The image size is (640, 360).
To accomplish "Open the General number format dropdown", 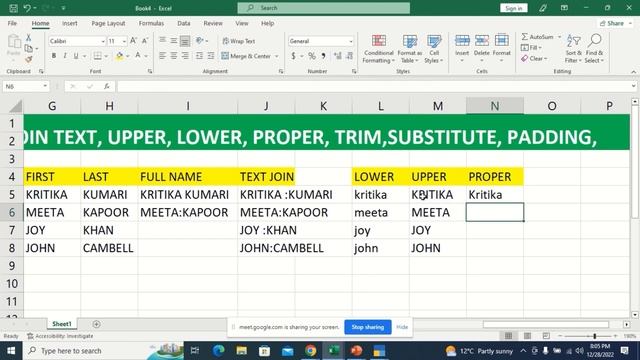I will [351, 41].
